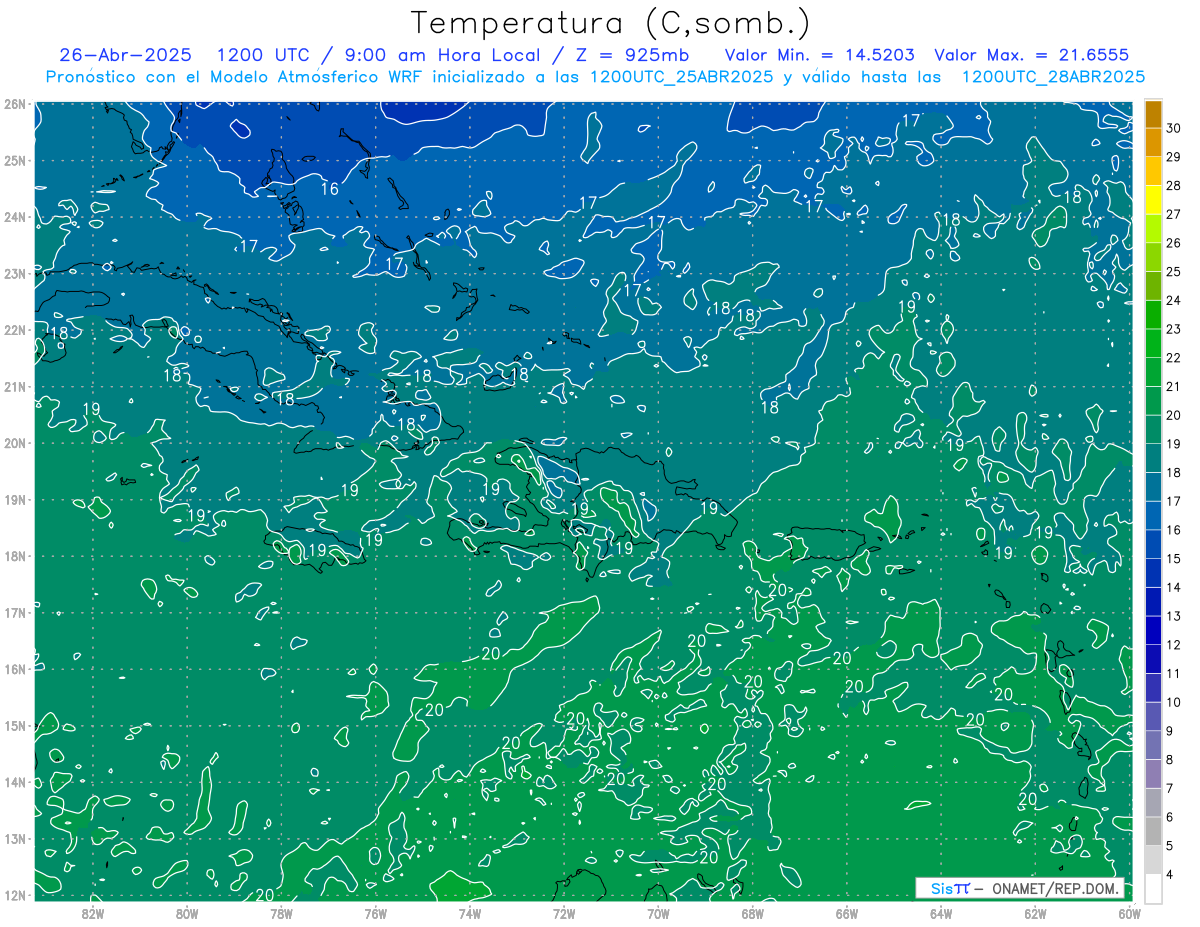1200x927 pixels.
Task: Click the "16" contour label on the map
Action: pyautogui.click(x=330, y=188)
